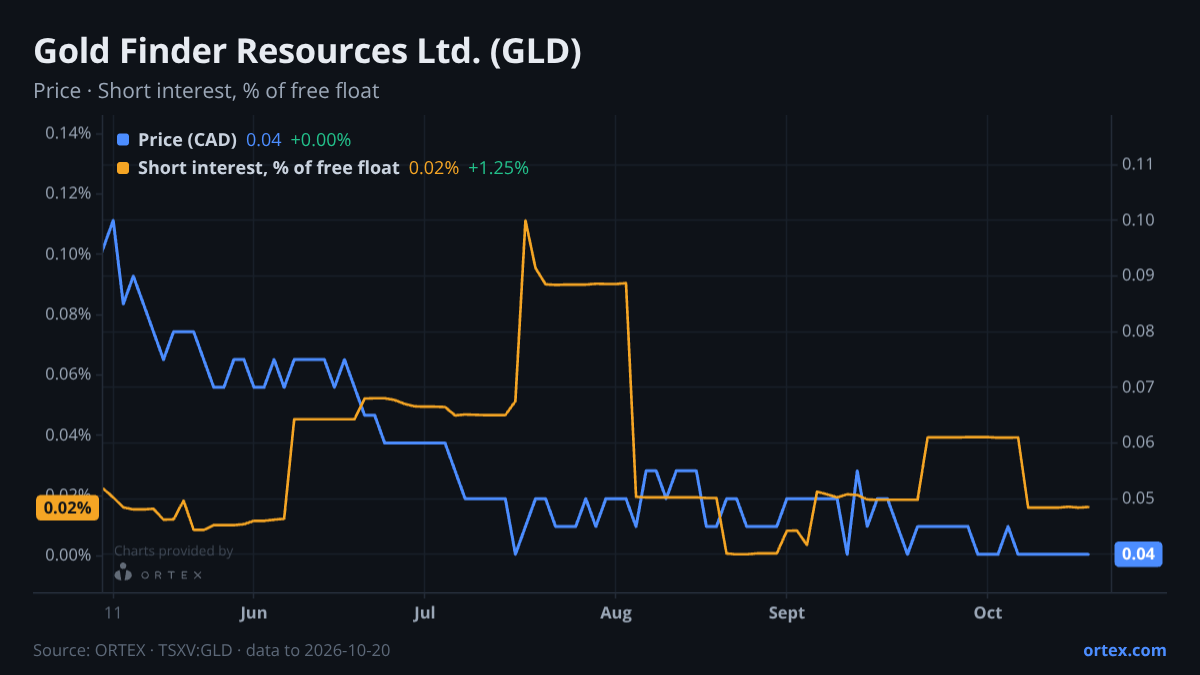Click the 11 date label on x-axis

(x=112, y=613)
